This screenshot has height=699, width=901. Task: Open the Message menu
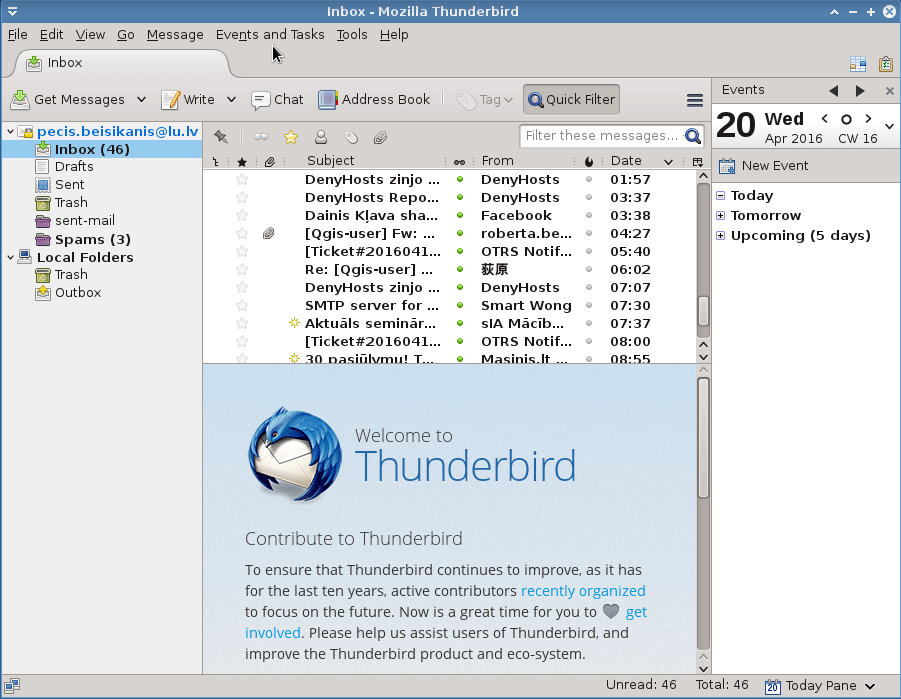click(175, 34)
